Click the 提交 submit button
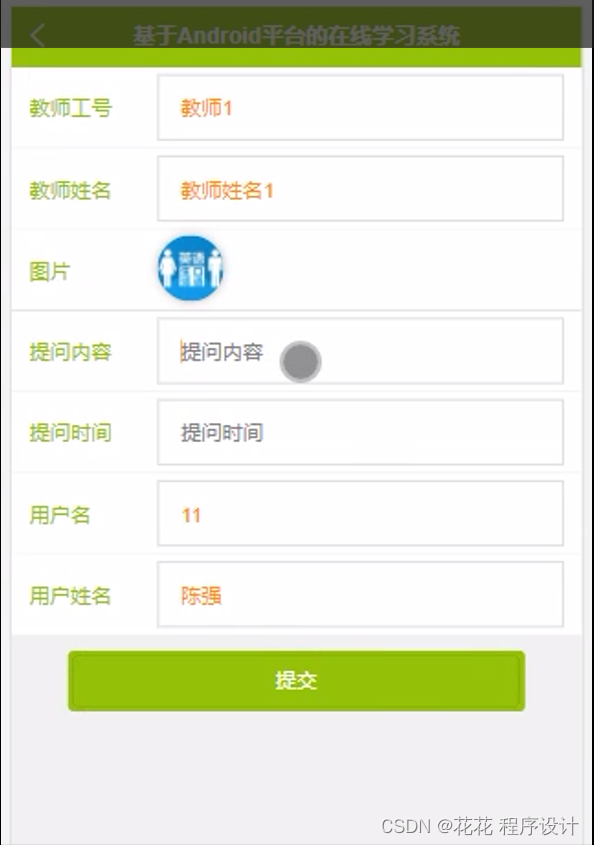 [296, 680]
